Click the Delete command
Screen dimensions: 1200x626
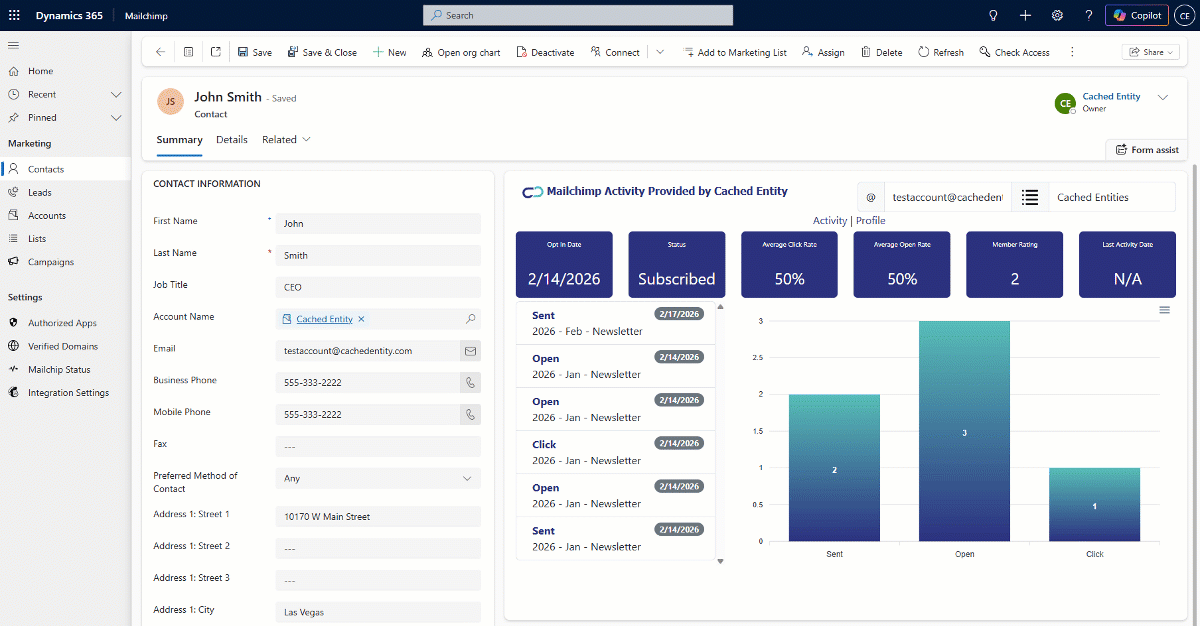point(881,52)
